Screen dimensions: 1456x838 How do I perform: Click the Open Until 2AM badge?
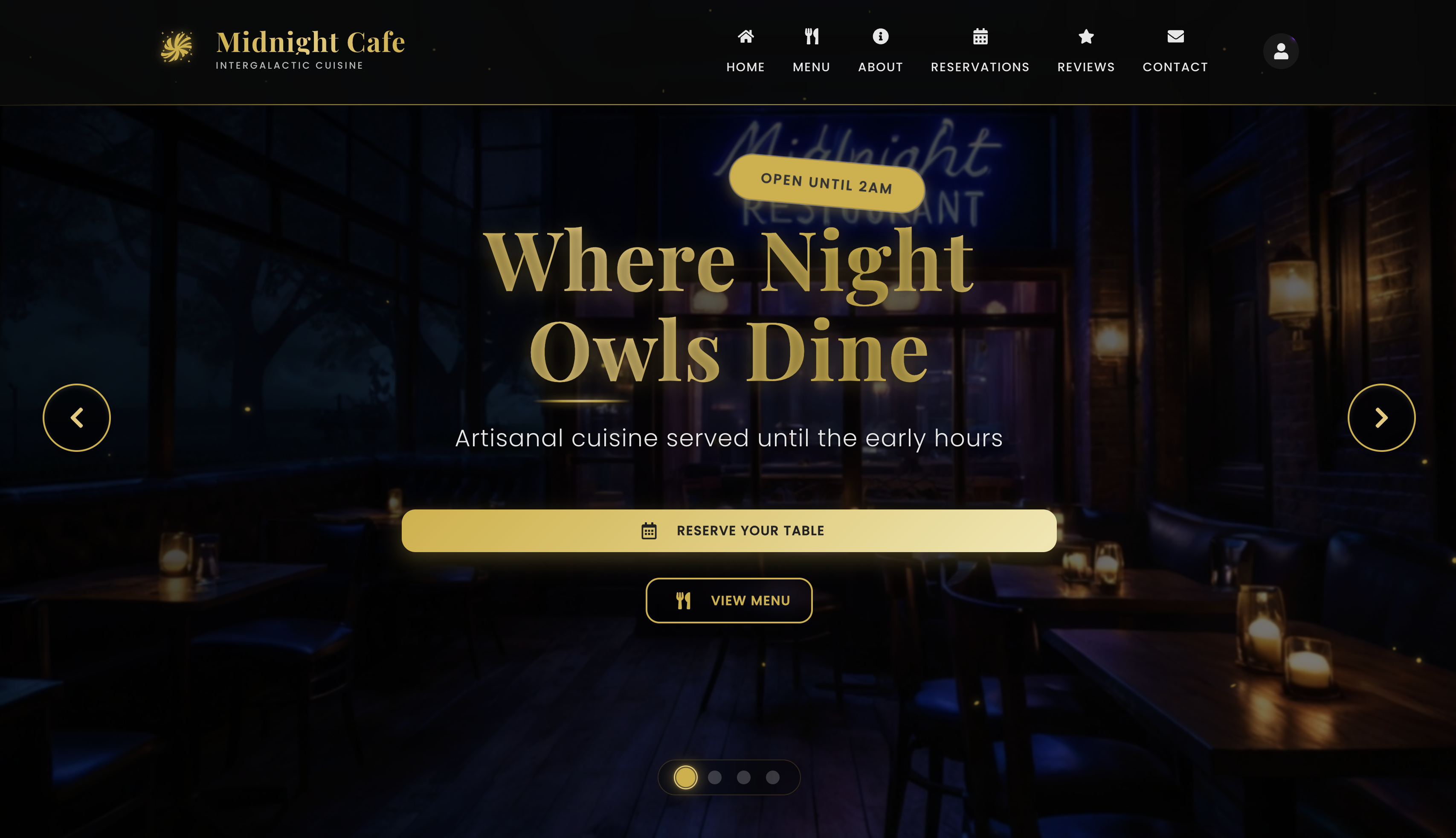click(827, 183)
